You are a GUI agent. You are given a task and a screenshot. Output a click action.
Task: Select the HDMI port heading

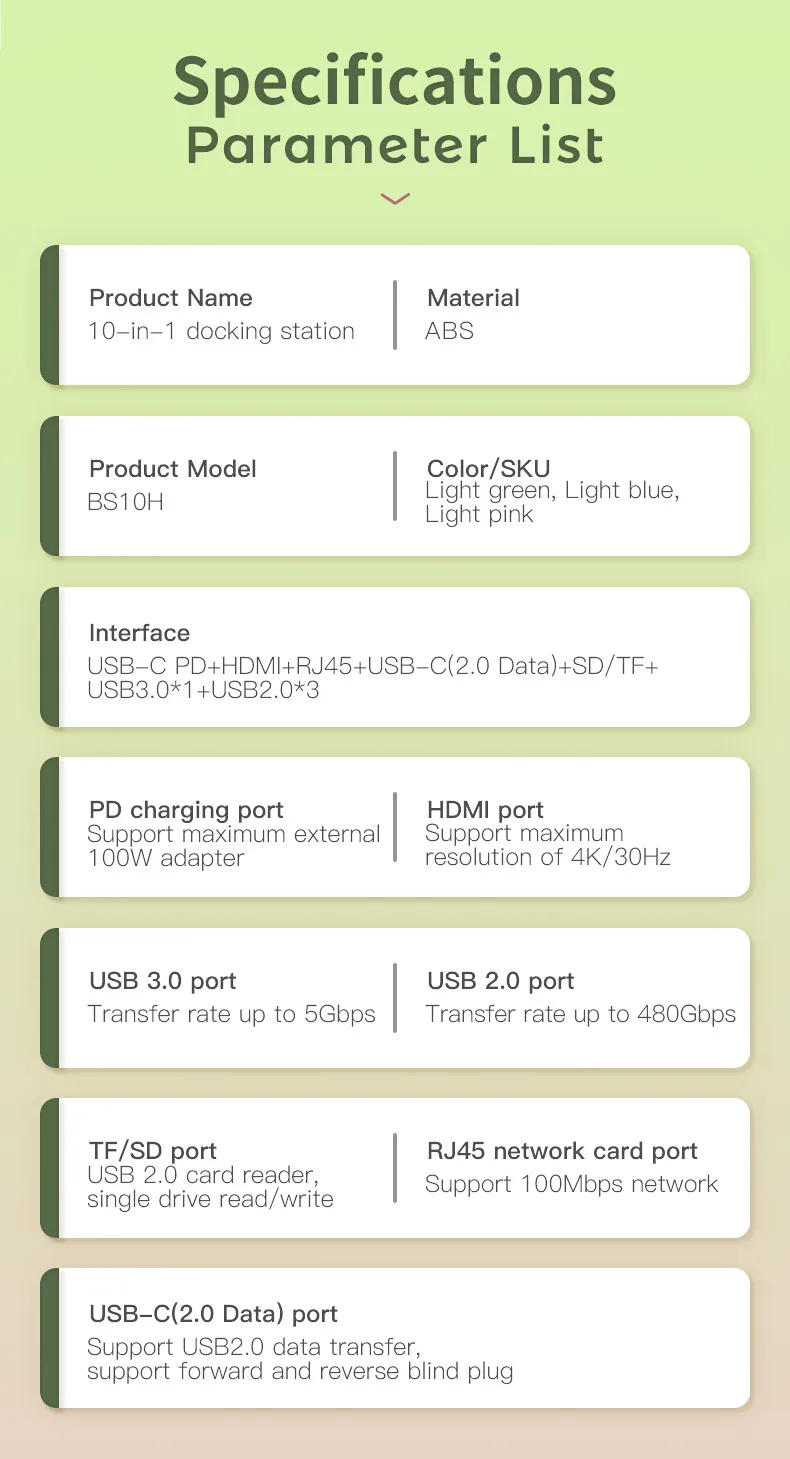pos(485,810)
